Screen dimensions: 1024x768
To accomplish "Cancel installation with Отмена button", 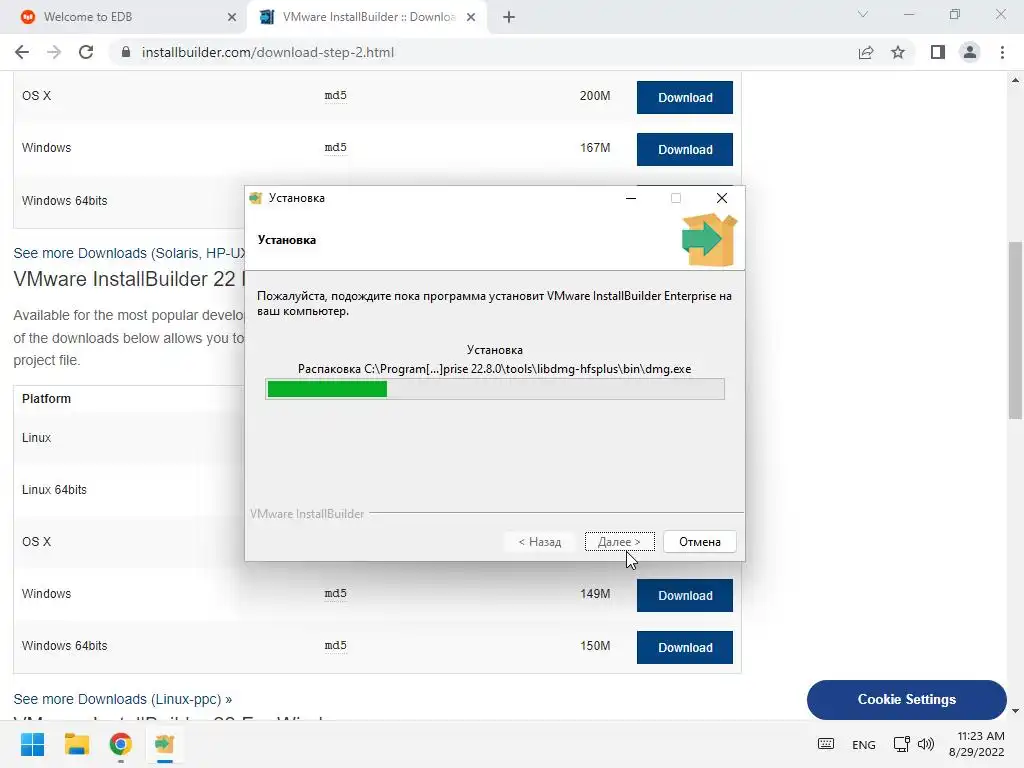I will point(699,542).
